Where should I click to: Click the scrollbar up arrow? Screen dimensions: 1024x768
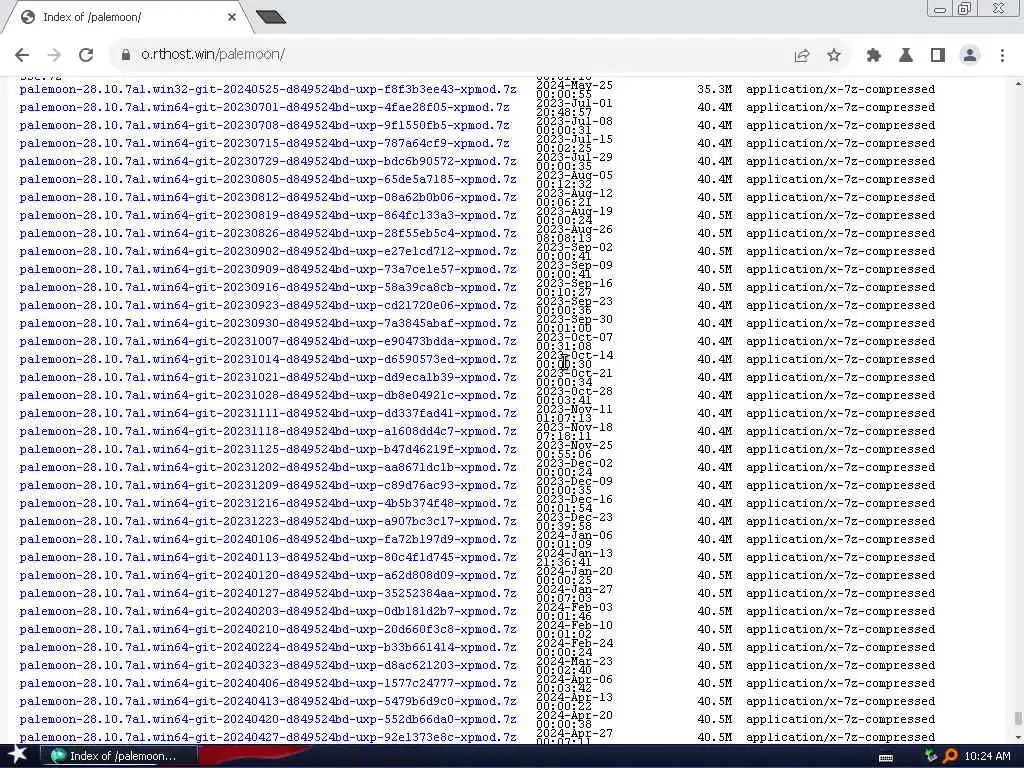(1018, 84)
